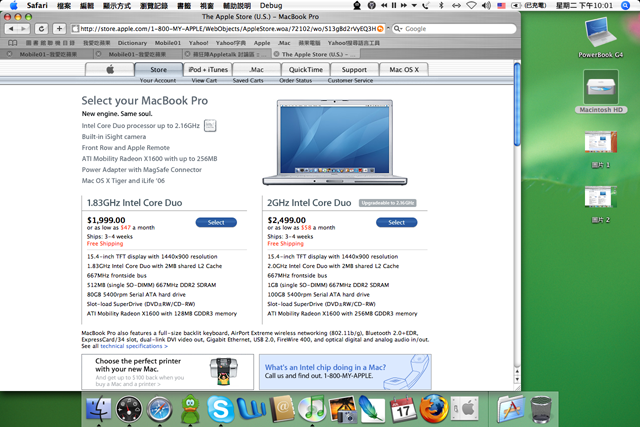This screenshot has height=427, width=640.
Task: Launch Skype from the Dock
Action: pyautogui.click(x=220, y=409)
